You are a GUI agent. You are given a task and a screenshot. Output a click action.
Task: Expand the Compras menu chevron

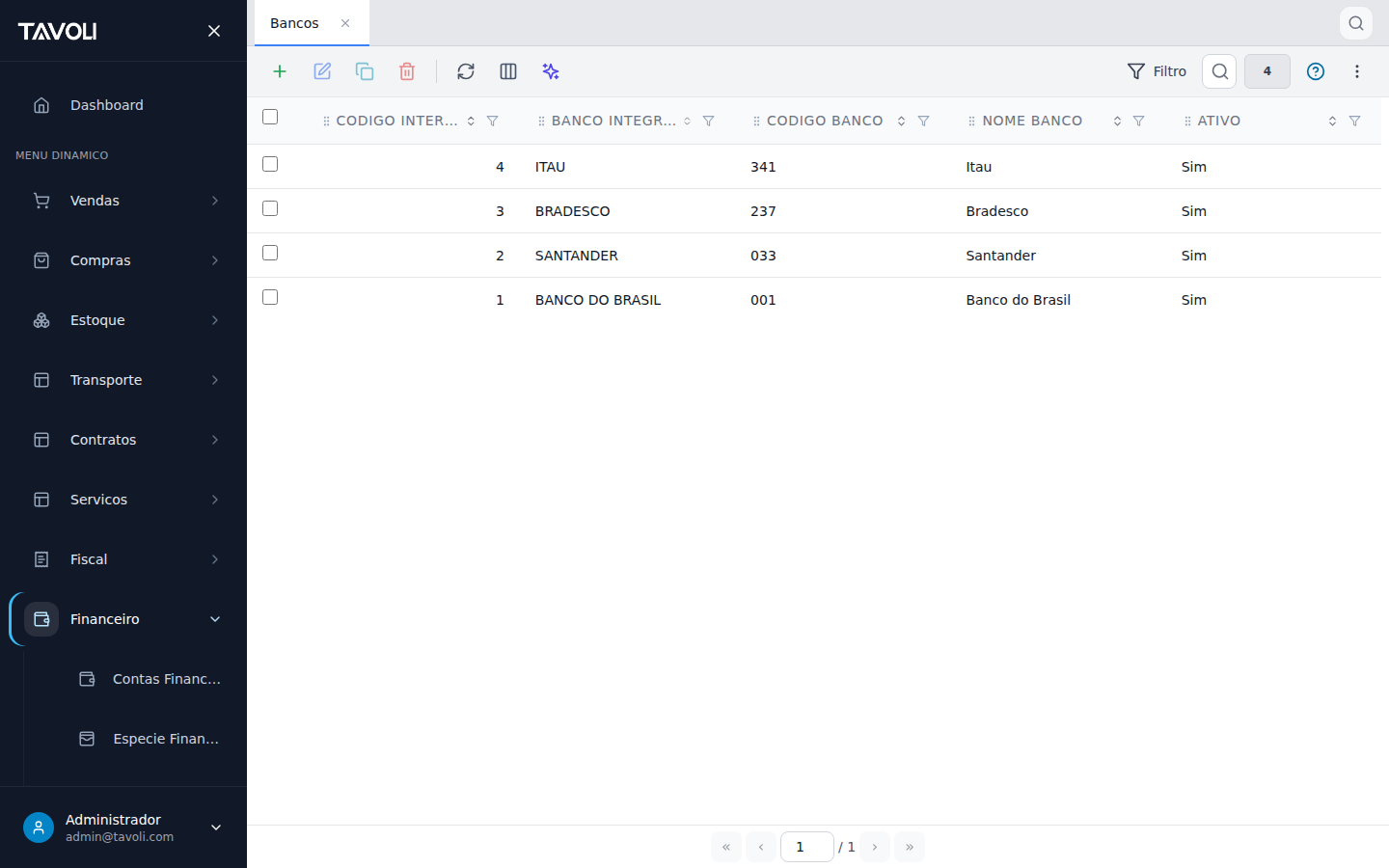coord(215,260)
